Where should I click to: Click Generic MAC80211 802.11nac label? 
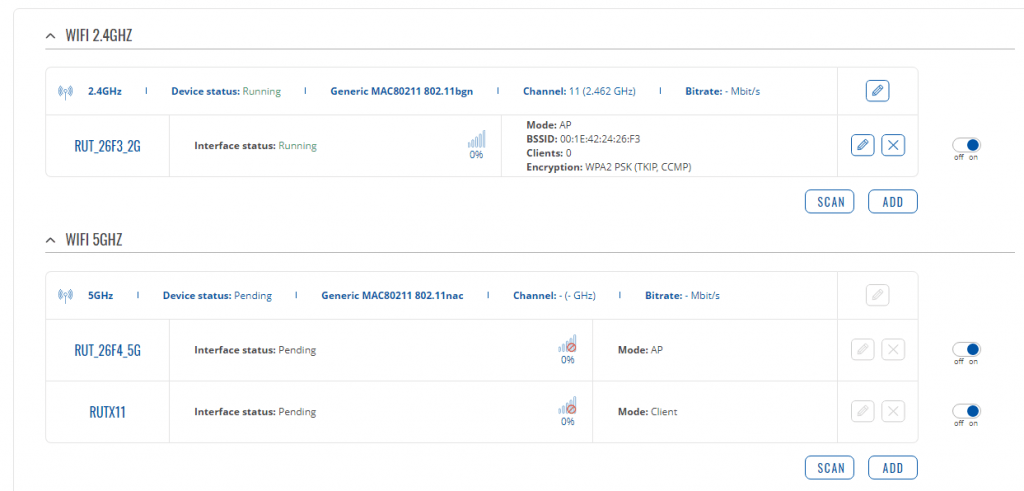392,296
